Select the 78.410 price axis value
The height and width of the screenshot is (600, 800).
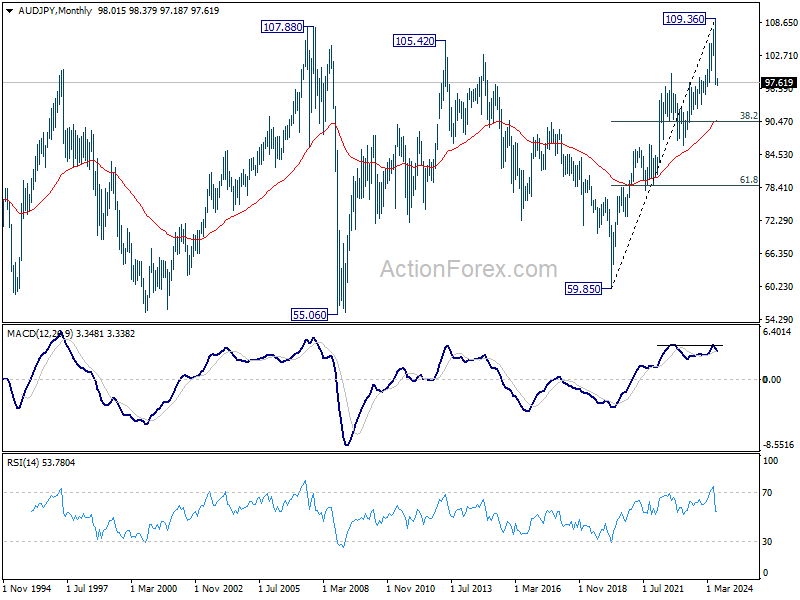tap(779, 187)
